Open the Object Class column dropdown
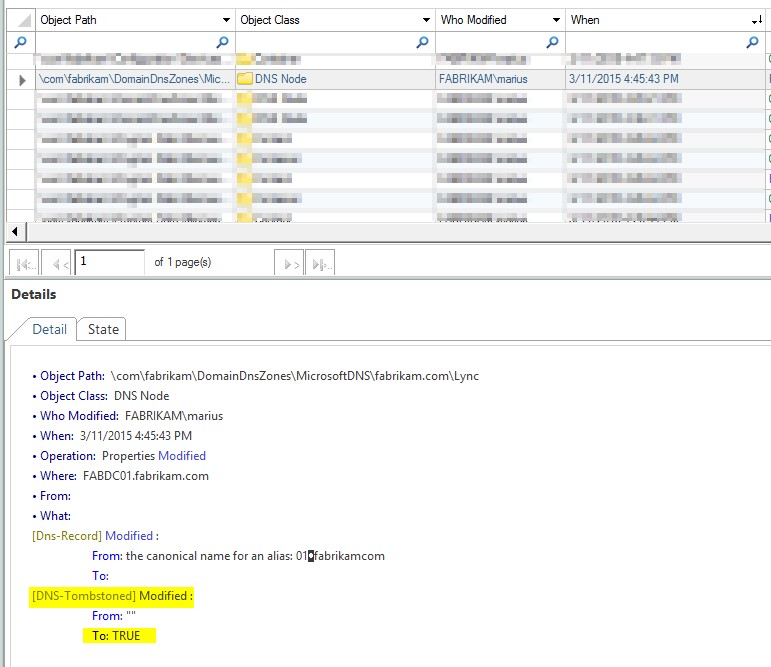Viewport: 771px width, 667px height. point(425,20)
